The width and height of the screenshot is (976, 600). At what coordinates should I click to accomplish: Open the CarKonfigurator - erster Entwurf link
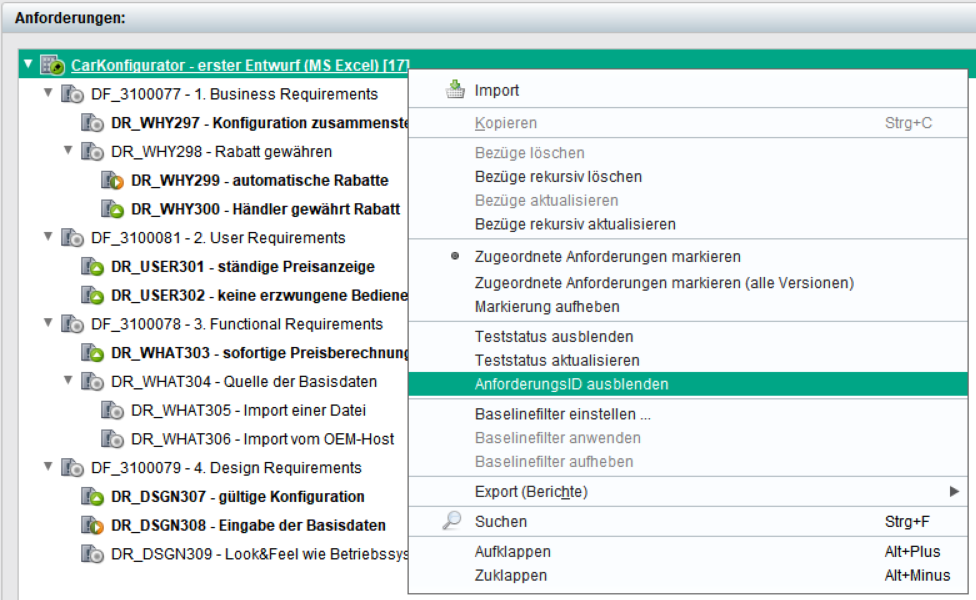[240, 65]
